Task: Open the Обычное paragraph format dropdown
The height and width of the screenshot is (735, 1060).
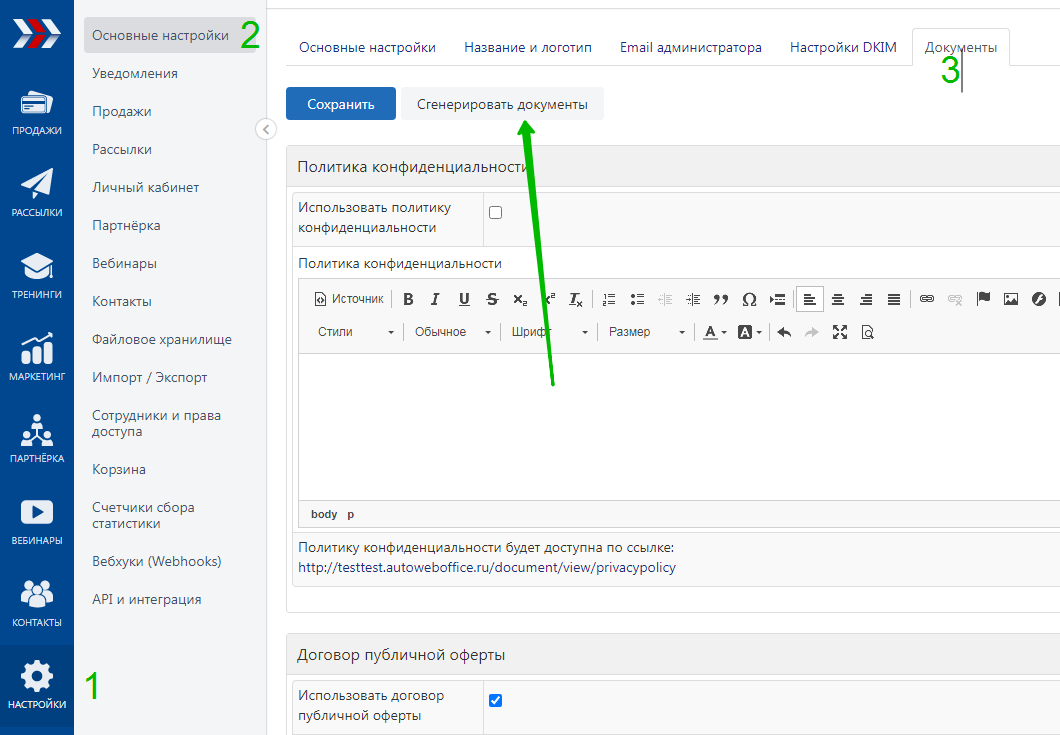Action: (x=453, y=332)
